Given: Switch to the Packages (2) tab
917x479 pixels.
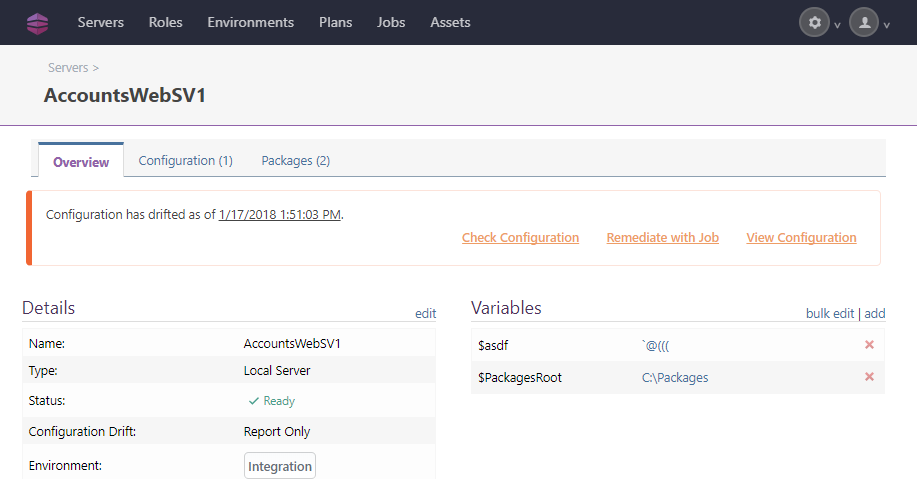Looking at the screenshot, I should coord(295,160).
